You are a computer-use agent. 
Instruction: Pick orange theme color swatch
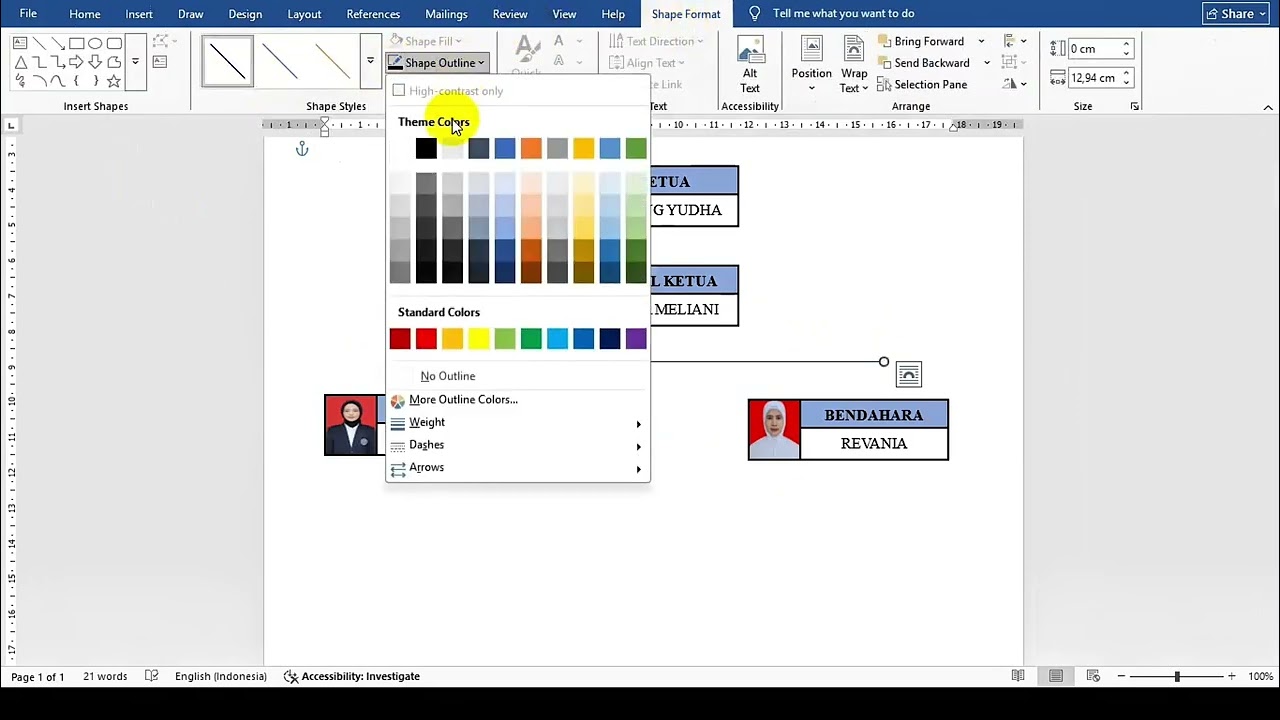click(x=531, y=149)
